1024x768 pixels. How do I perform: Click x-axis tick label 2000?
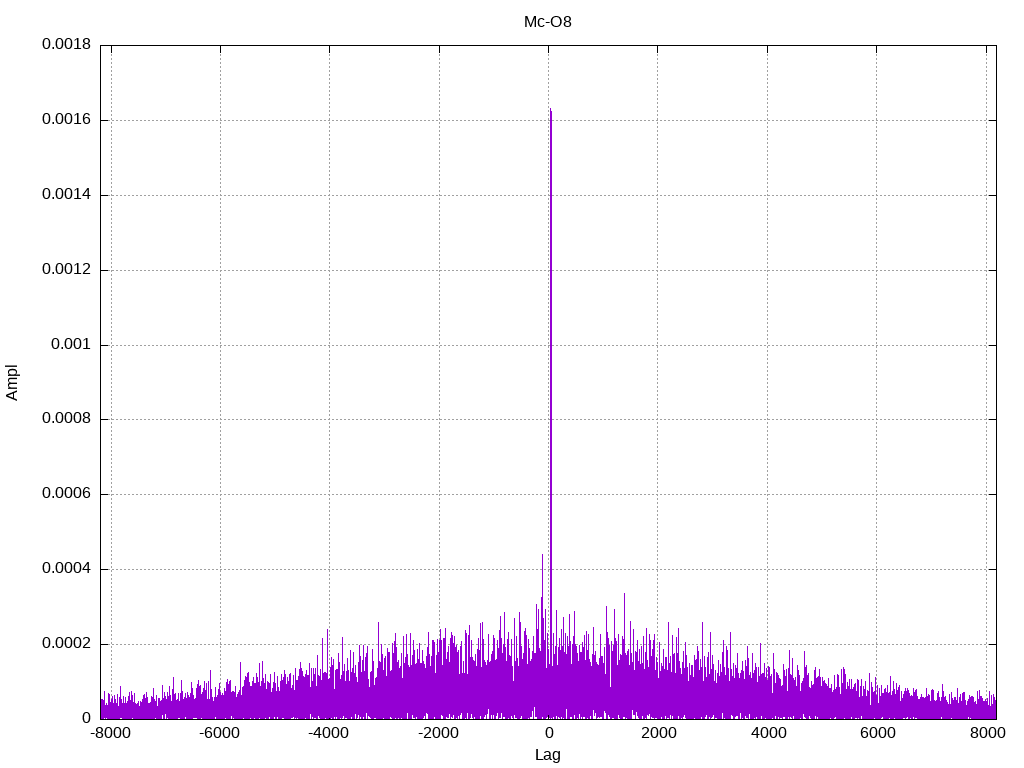658,733
